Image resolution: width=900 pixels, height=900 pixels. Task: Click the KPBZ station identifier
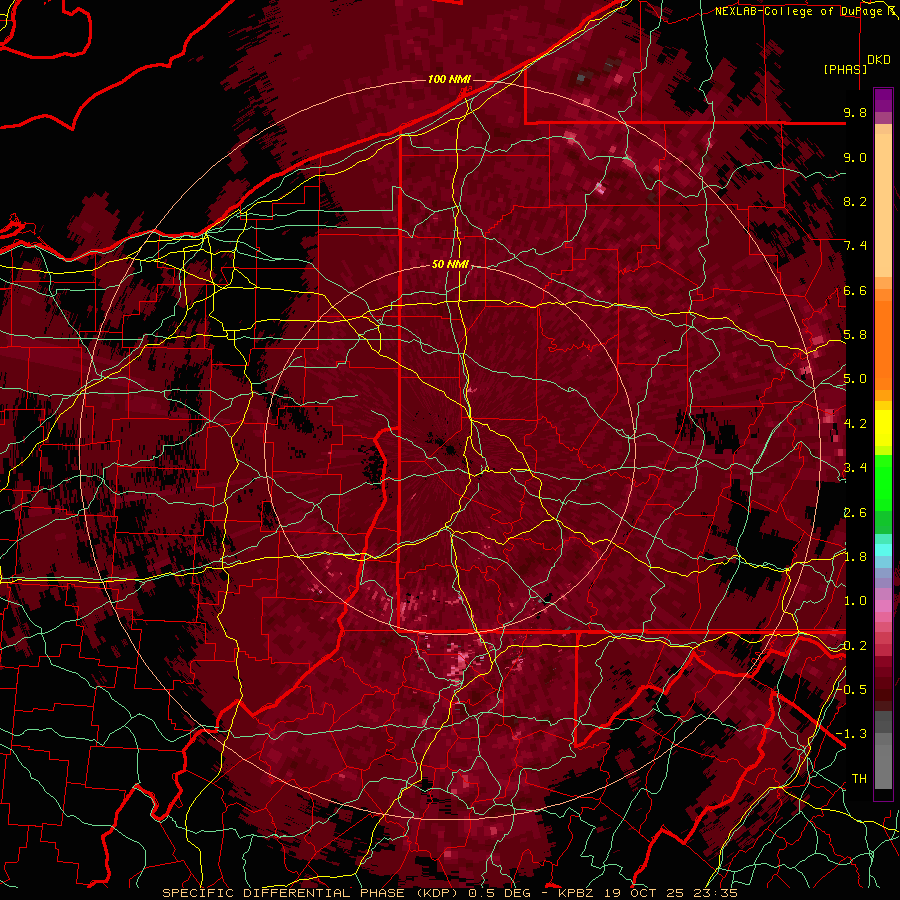coord(576,893)
